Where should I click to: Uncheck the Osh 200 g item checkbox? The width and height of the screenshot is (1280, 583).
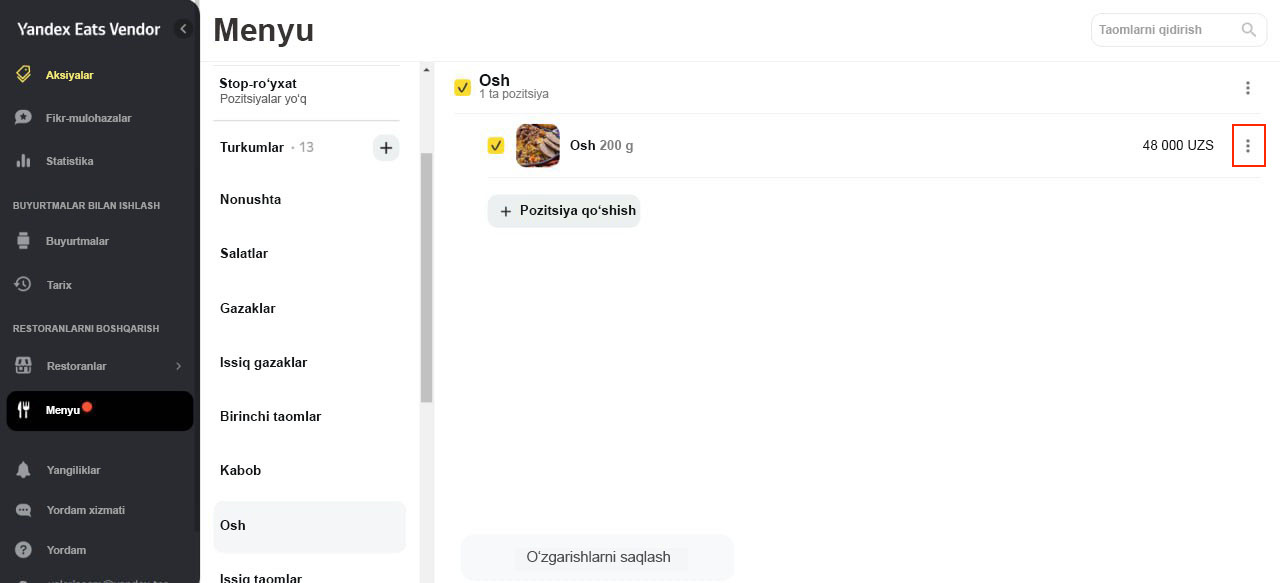[496, 146]
